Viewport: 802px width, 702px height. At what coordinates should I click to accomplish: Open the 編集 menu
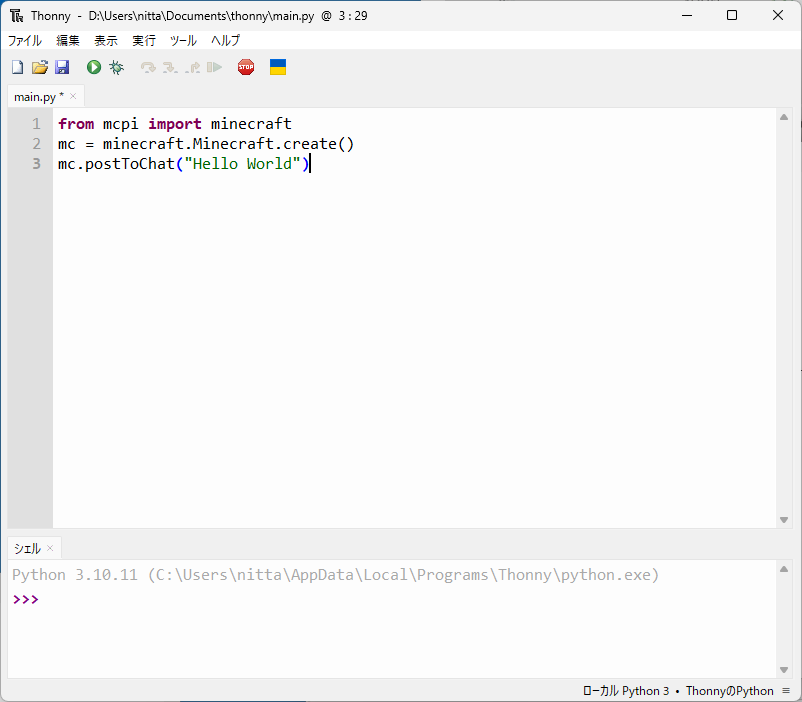pos(68,41)
